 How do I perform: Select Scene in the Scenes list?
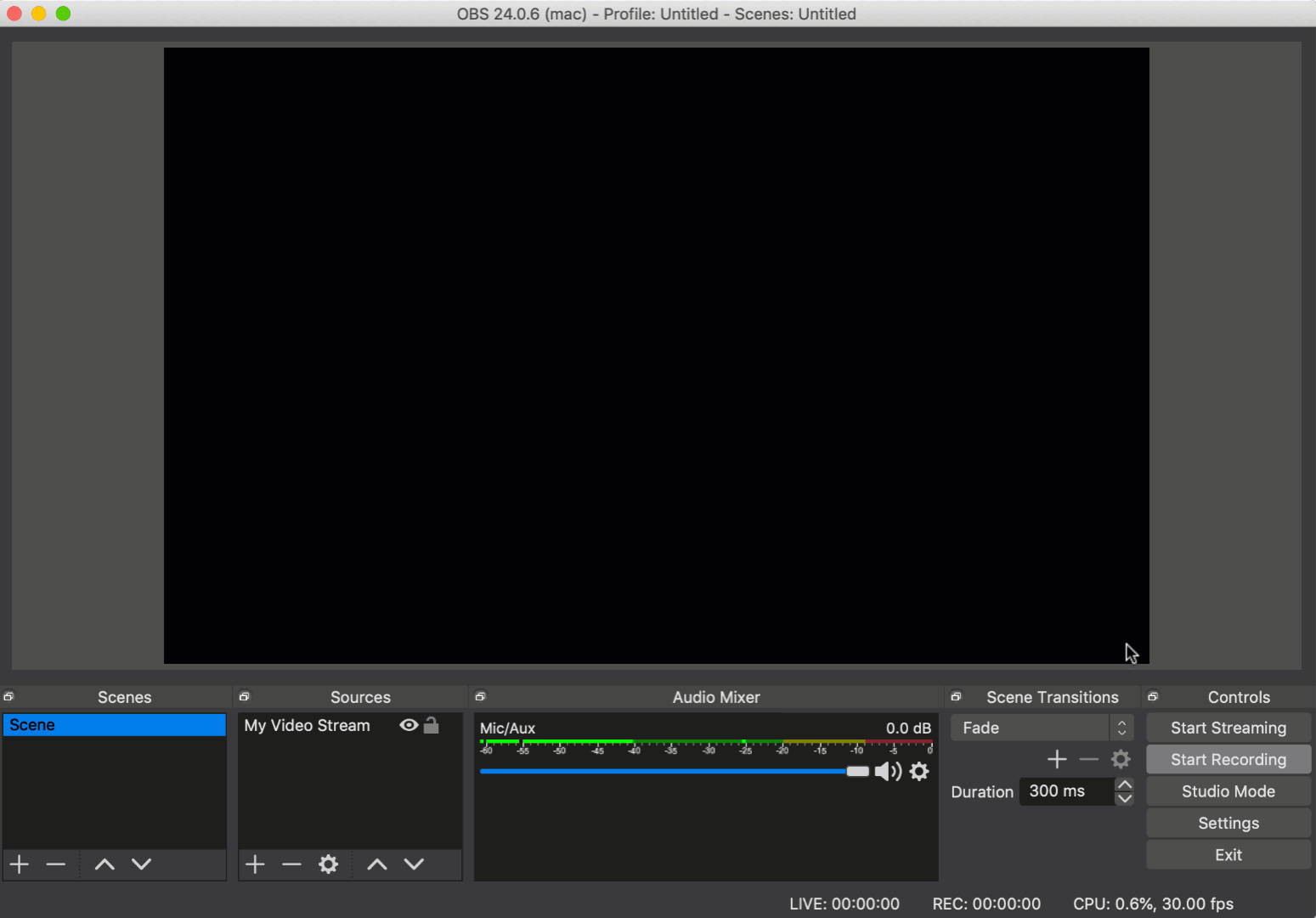coord(114,725)
